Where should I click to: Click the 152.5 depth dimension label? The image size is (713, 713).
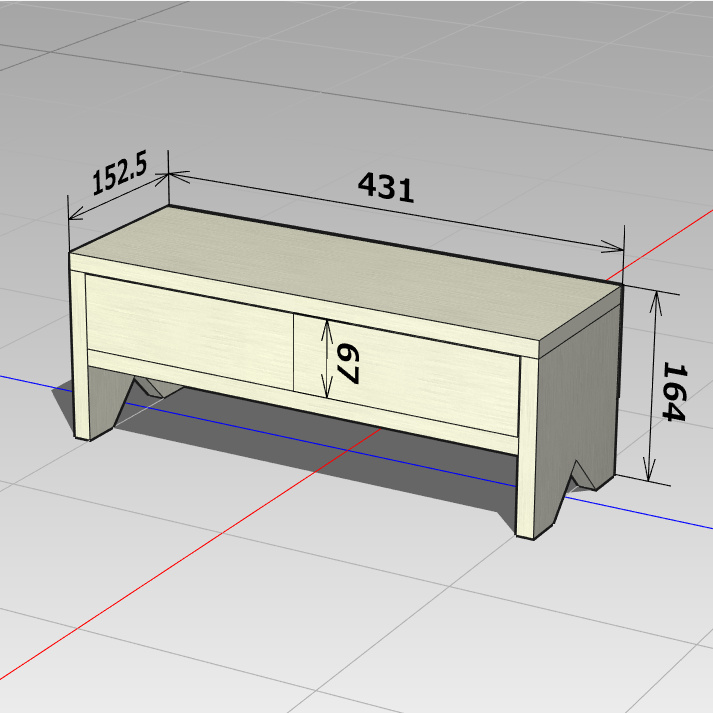tap(119, 177)
